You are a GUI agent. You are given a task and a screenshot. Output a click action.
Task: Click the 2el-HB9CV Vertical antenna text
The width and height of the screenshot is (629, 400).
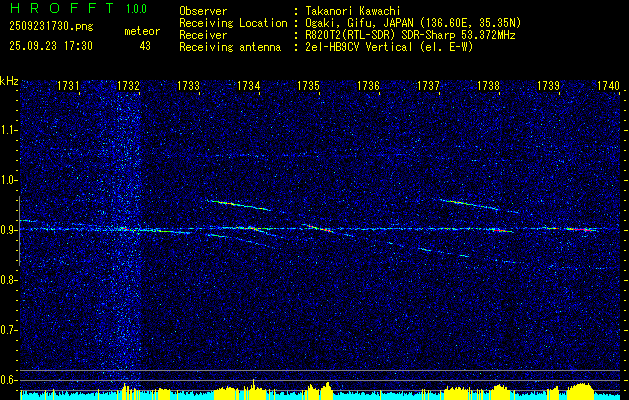(389, 47)
